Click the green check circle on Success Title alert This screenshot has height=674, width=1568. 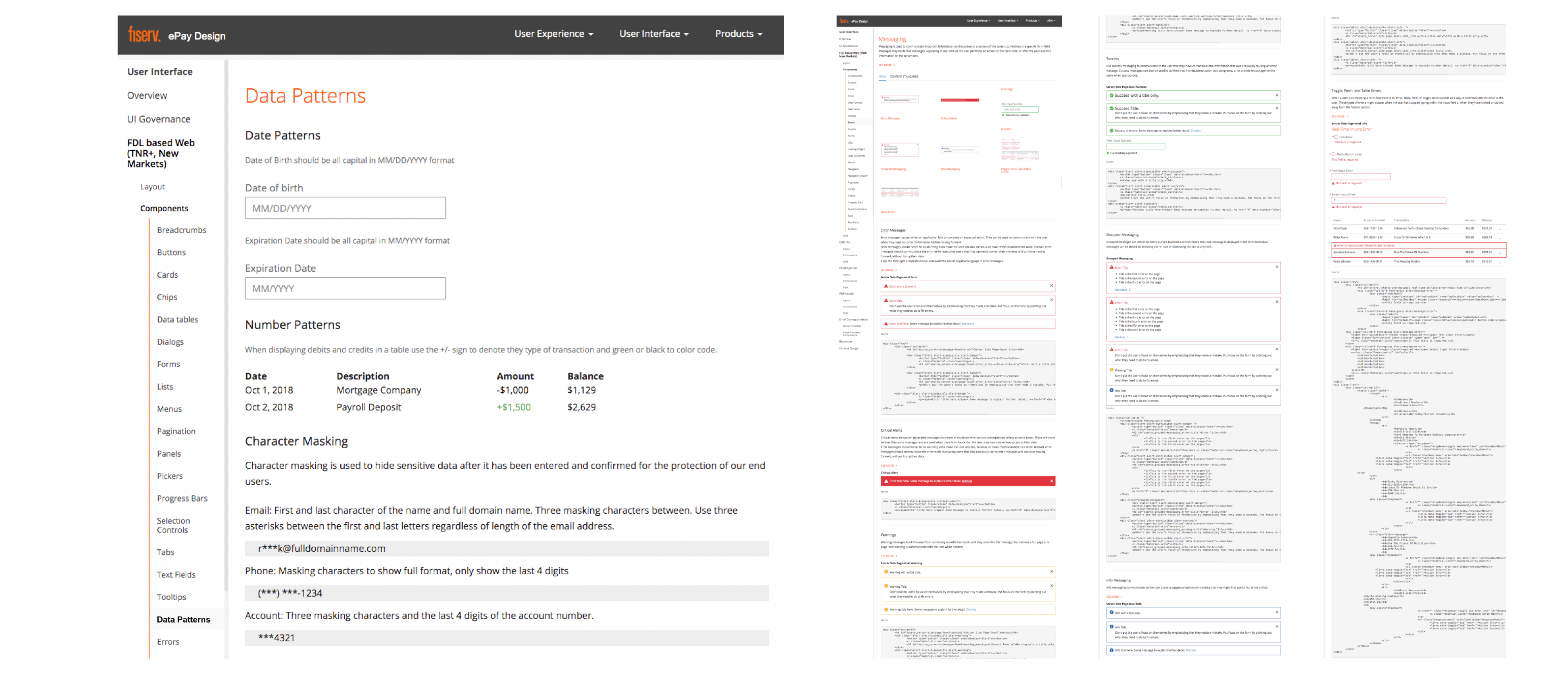pyautogui.click(x=1111, y=109)
